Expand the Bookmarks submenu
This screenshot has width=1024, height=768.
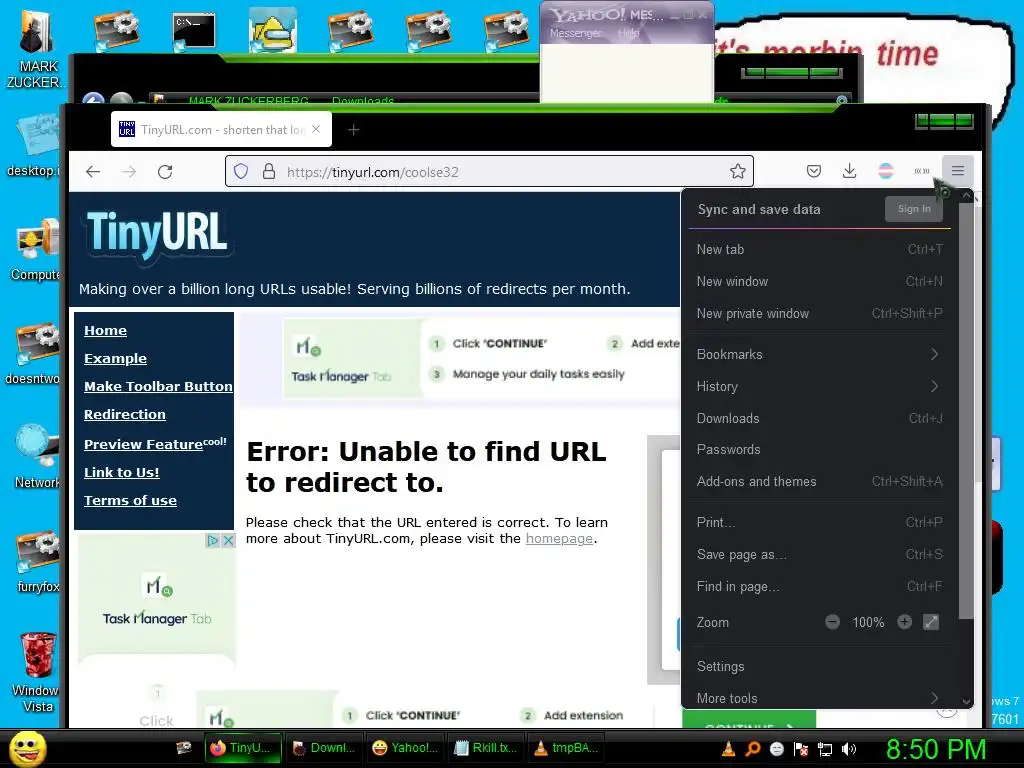point(819,355)
